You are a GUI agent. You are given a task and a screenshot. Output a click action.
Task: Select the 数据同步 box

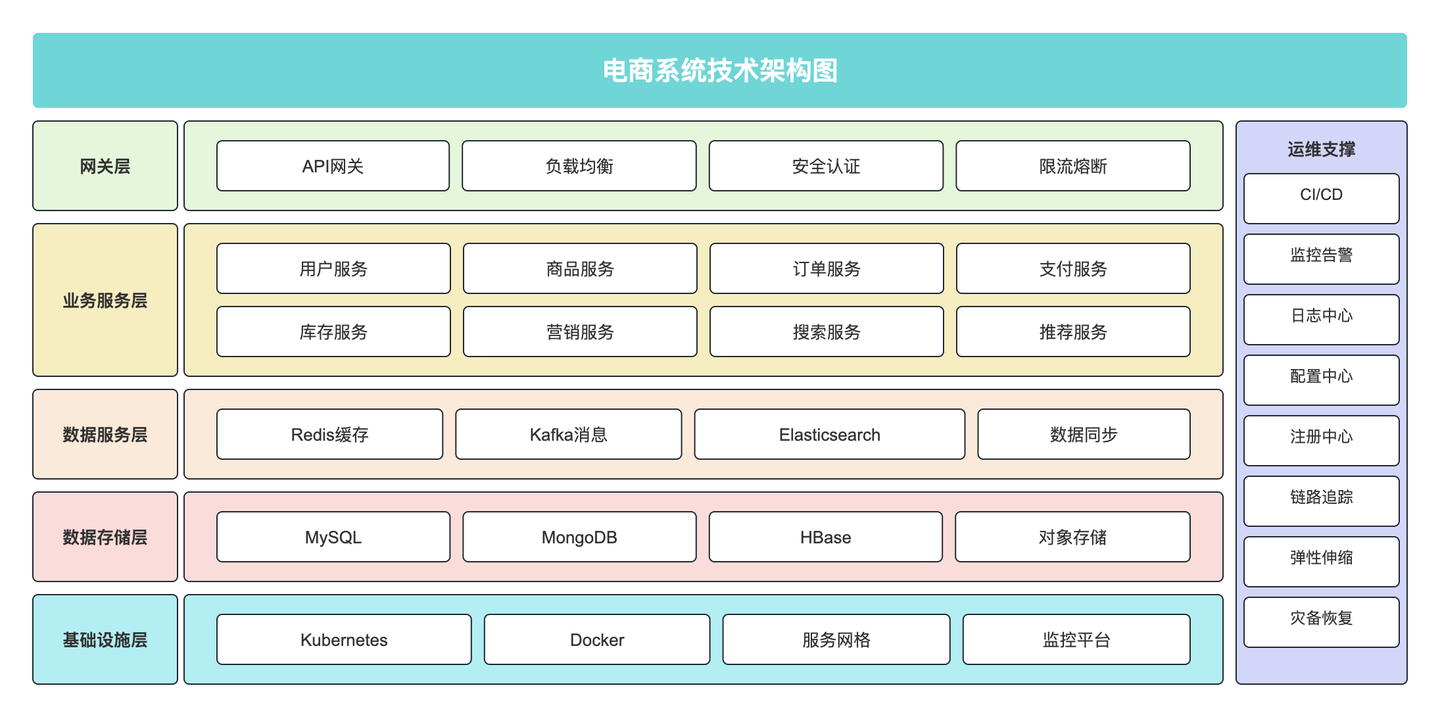[1084, 435]
